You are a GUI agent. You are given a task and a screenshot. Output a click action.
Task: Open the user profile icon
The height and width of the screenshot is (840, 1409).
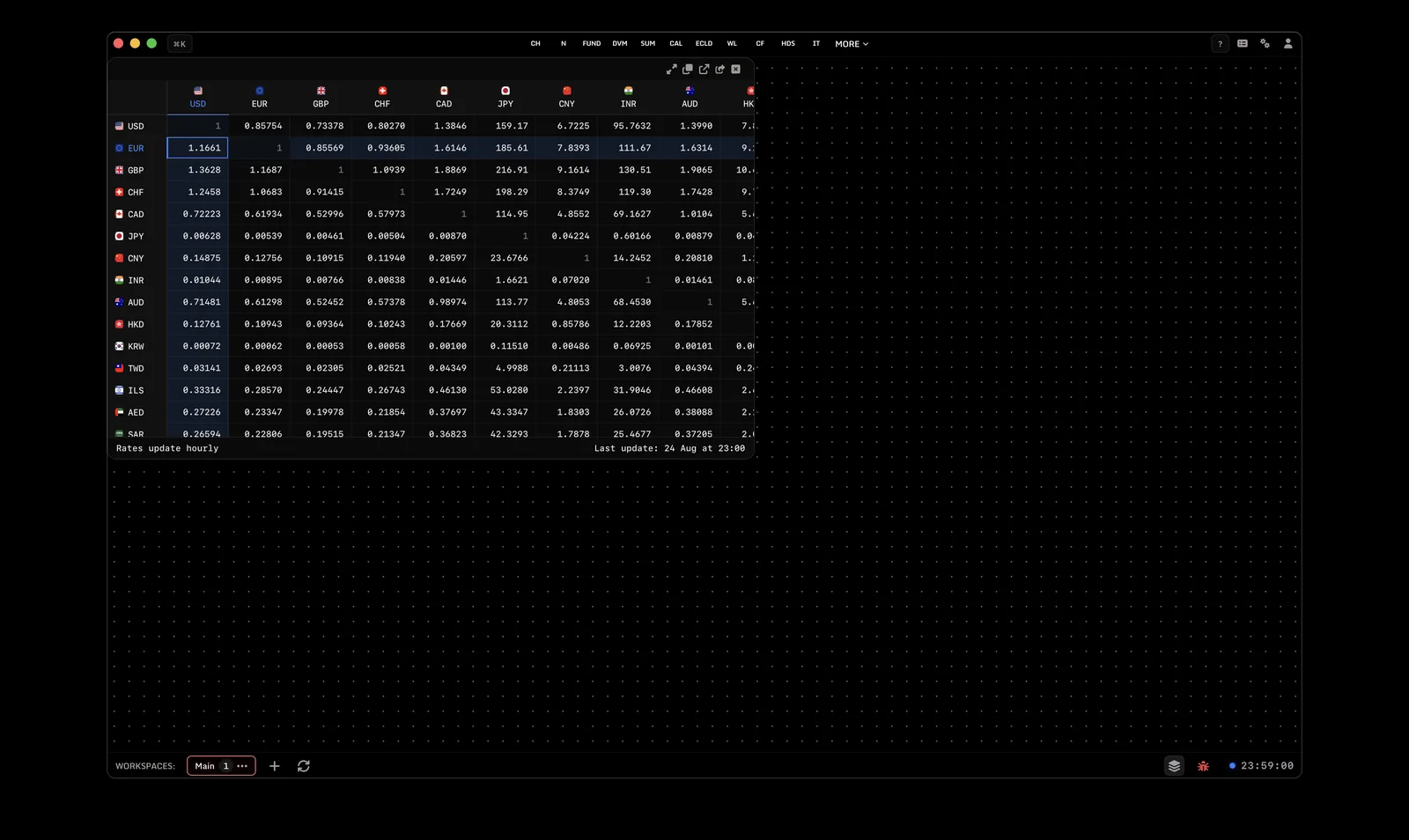(x=1287, y=43)
